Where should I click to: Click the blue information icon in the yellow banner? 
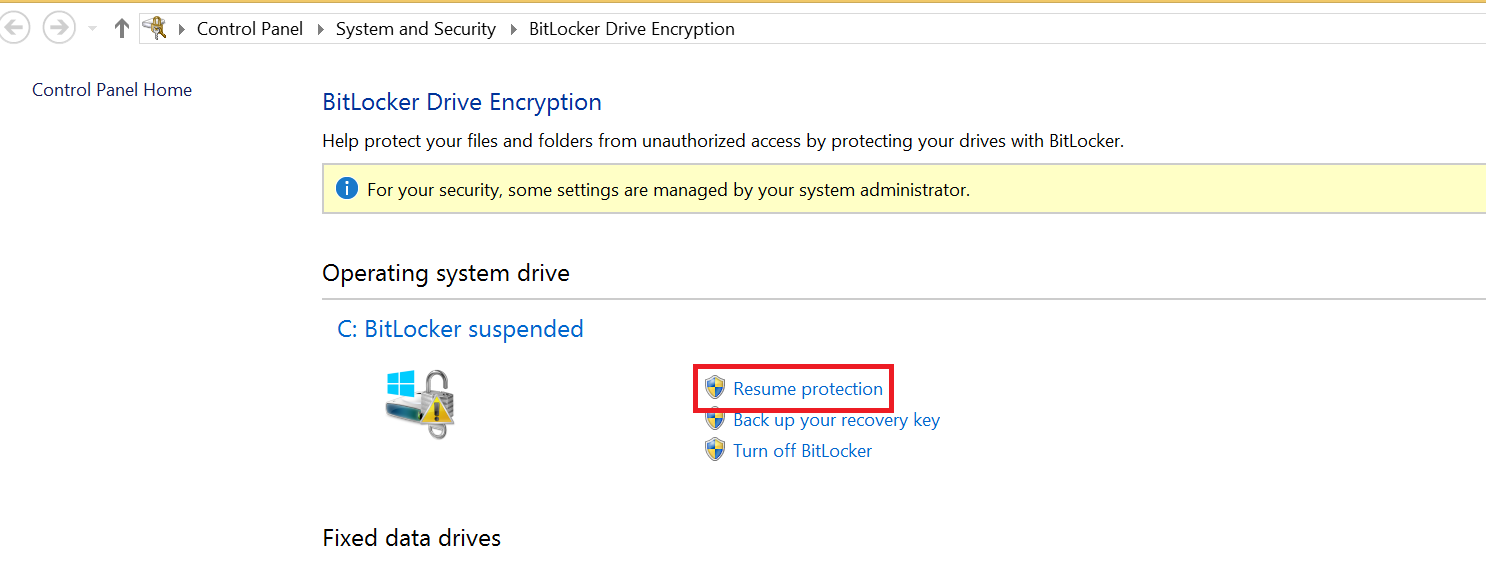click(x=347, y=189)
